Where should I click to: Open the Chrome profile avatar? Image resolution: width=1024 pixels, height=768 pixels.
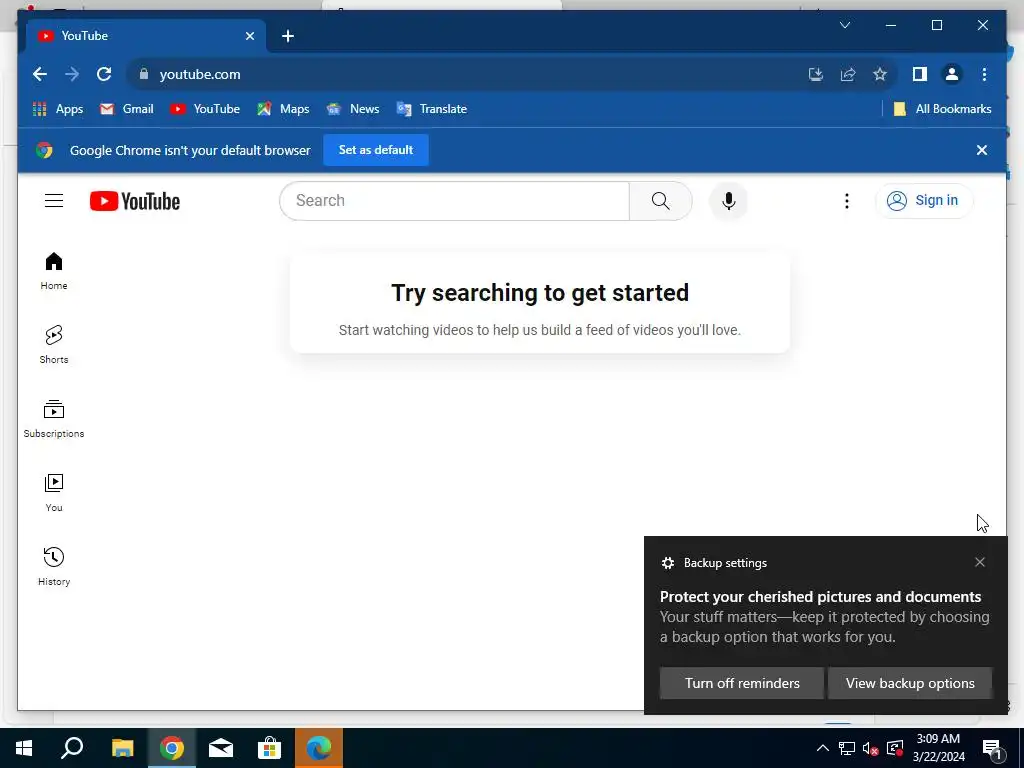952,74
